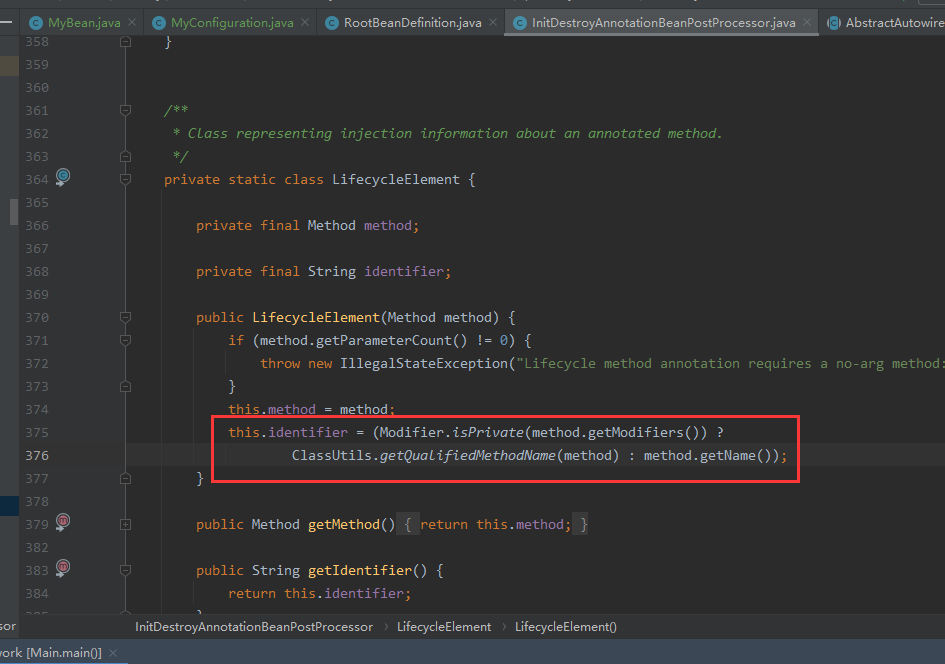Image resolution: width=945 pixels, height=664 pixels.
Task: Click the class gutter icon on line 364
Action: click(63, 177)
